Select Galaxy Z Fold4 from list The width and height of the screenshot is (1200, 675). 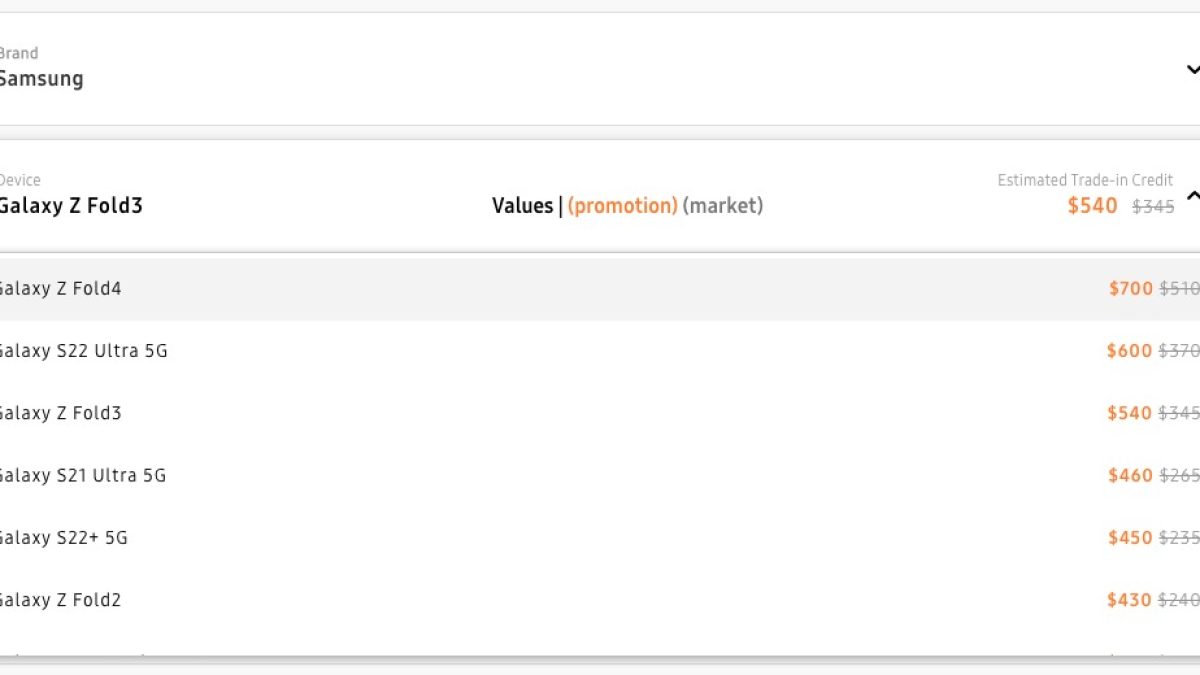(x=60, y=289)
